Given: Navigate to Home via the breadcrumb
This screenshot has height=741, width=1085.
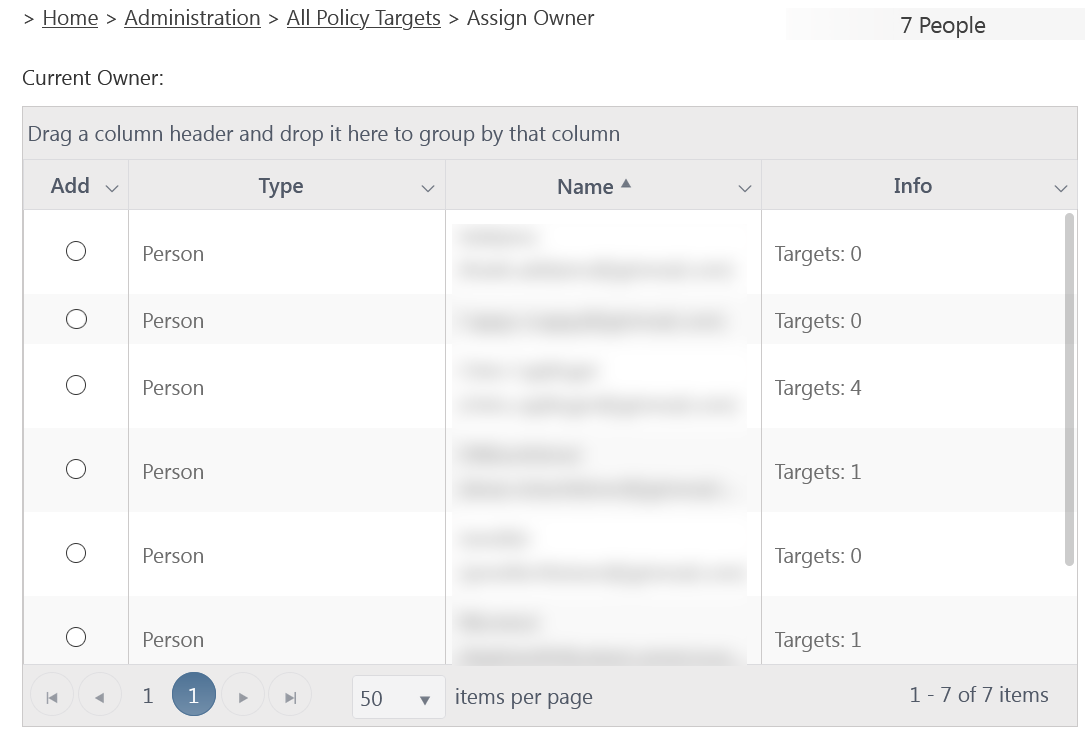Looking at the screenshot, I should coord(70,18).
